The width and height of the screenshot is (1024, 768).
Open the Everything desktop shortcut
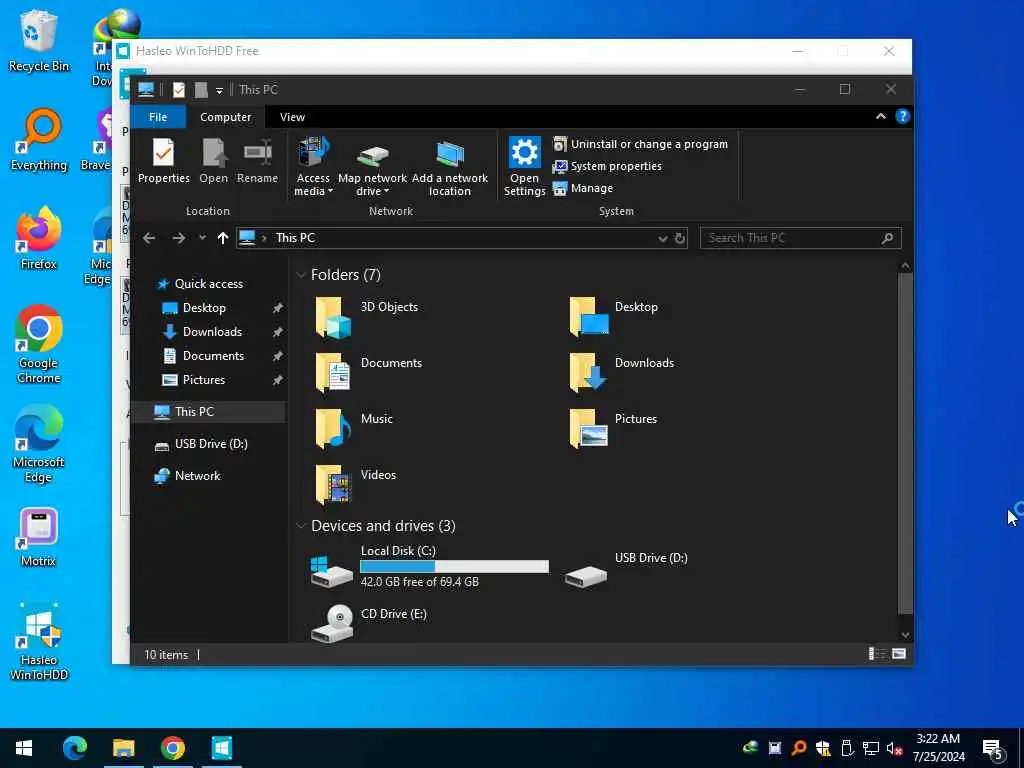pyautogui.click(x=39, y=139)
